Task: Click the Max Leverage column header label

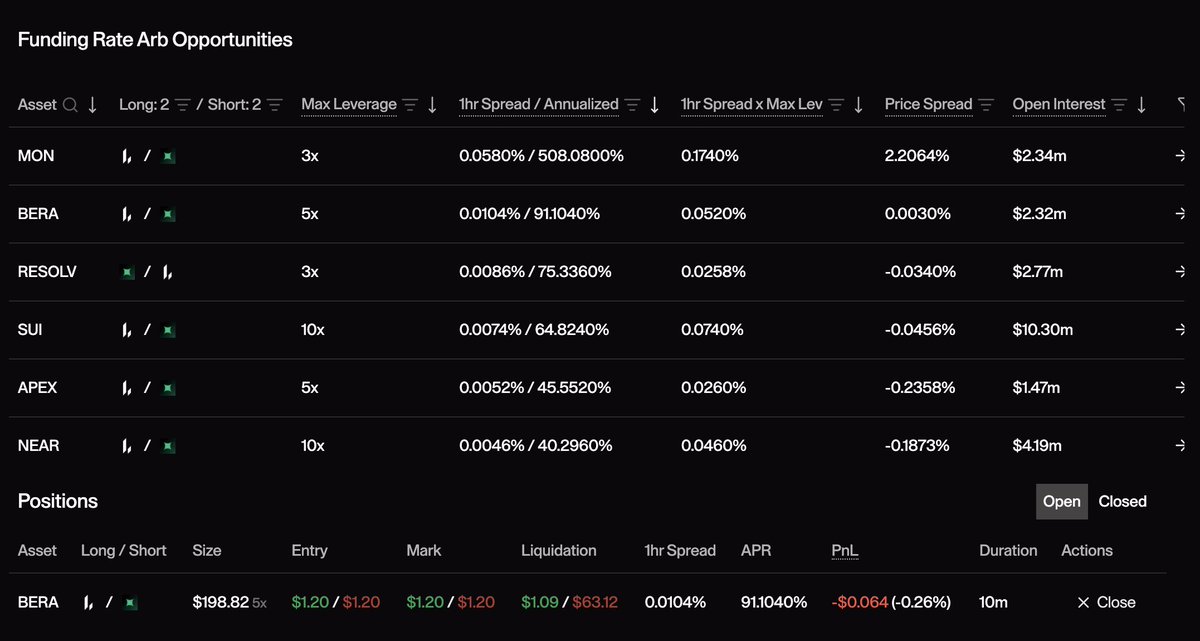Action: (x=349, y=105)
